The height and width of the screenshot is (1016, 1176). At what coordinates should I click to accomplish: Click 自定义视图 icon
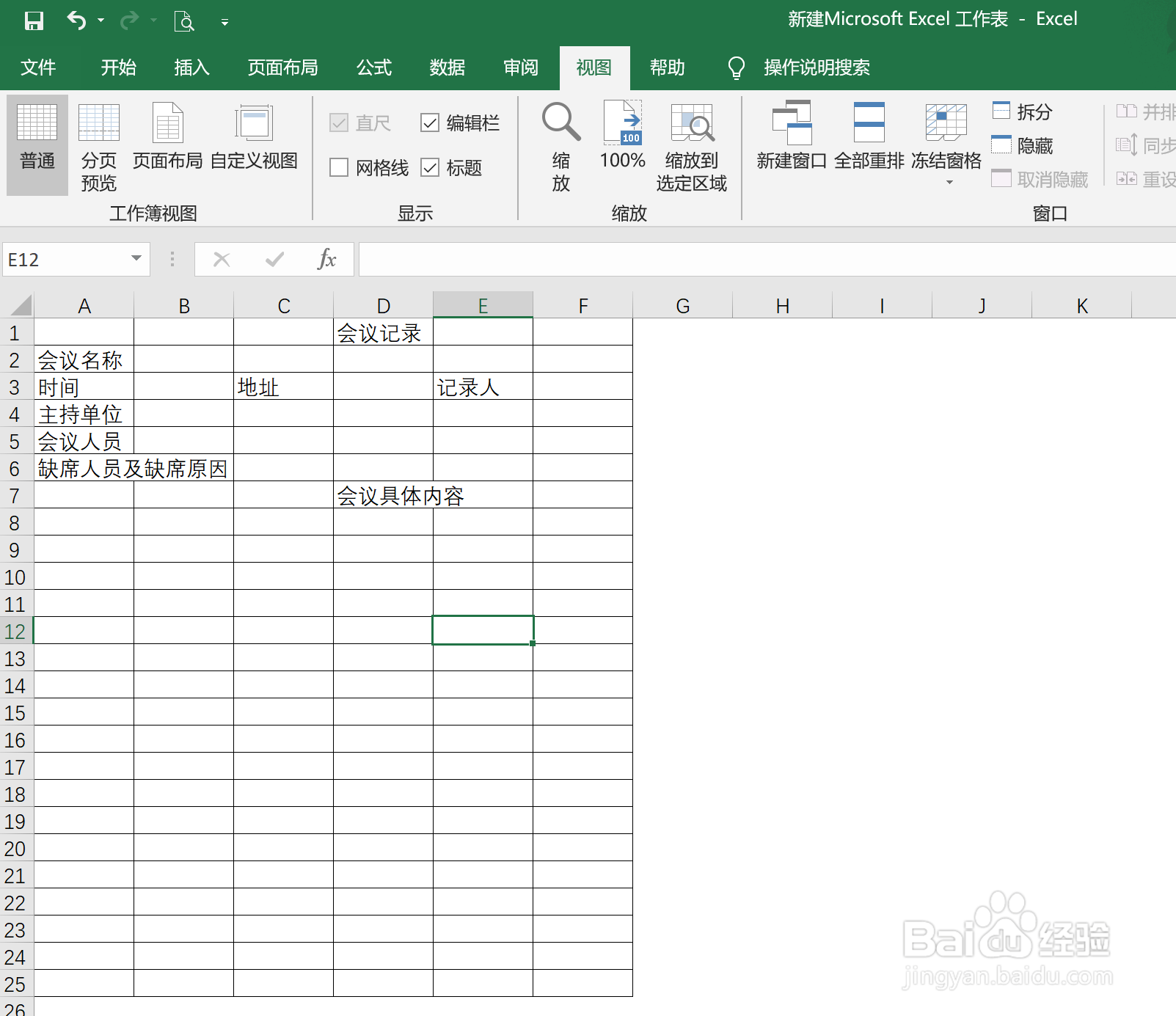click(x=253, y=136)
